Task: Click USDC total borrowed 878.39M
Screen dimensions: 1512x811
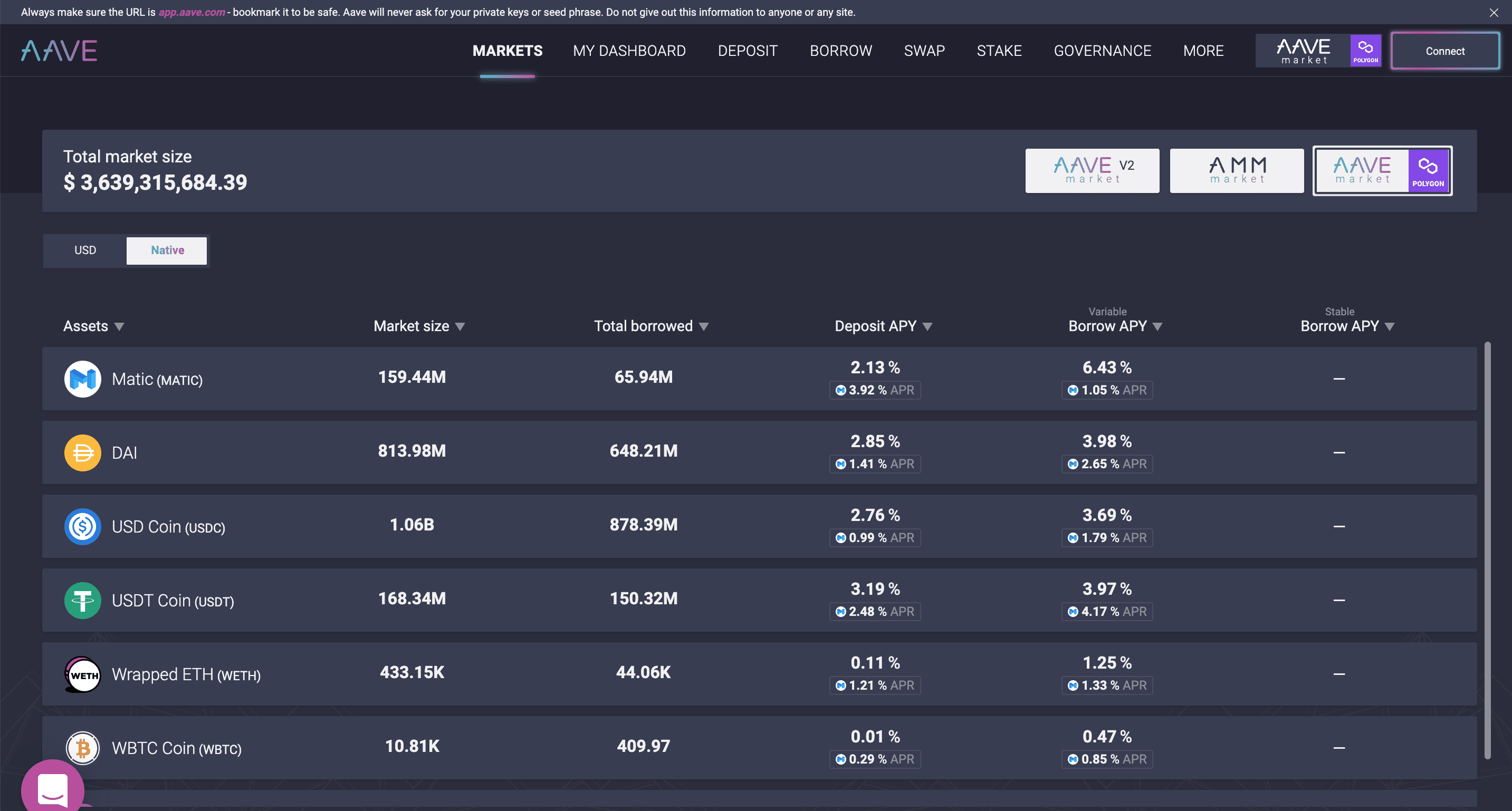Action: 643,525
